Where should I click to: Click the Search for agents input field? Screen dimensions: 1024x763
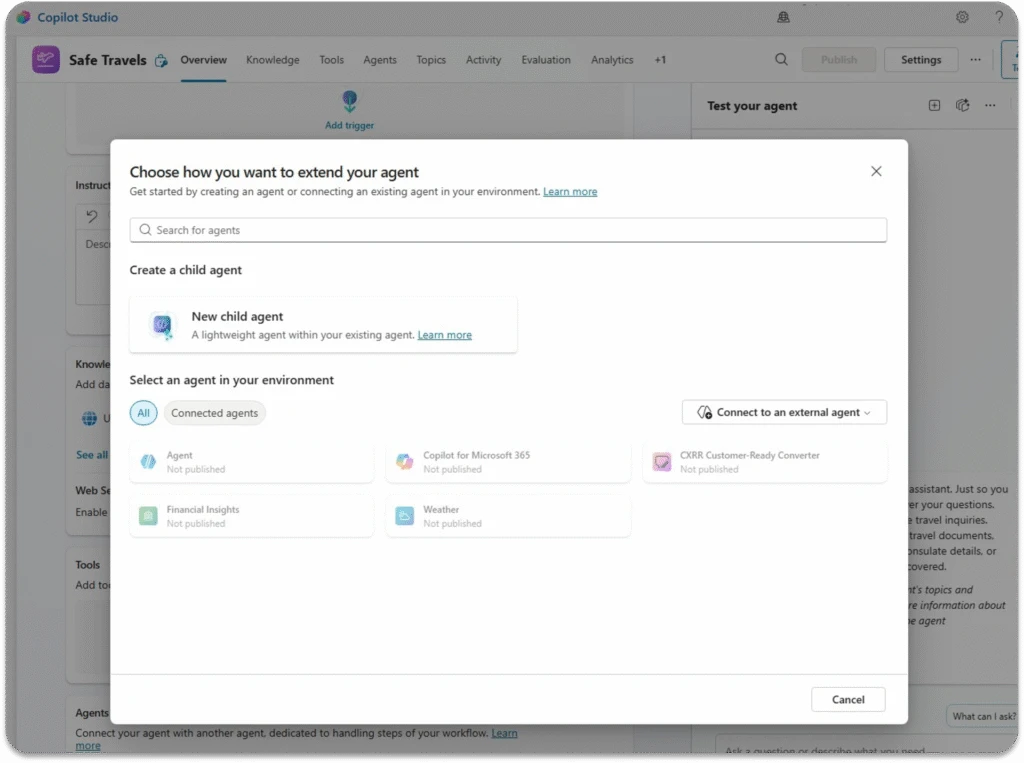(x=507, y=229)
